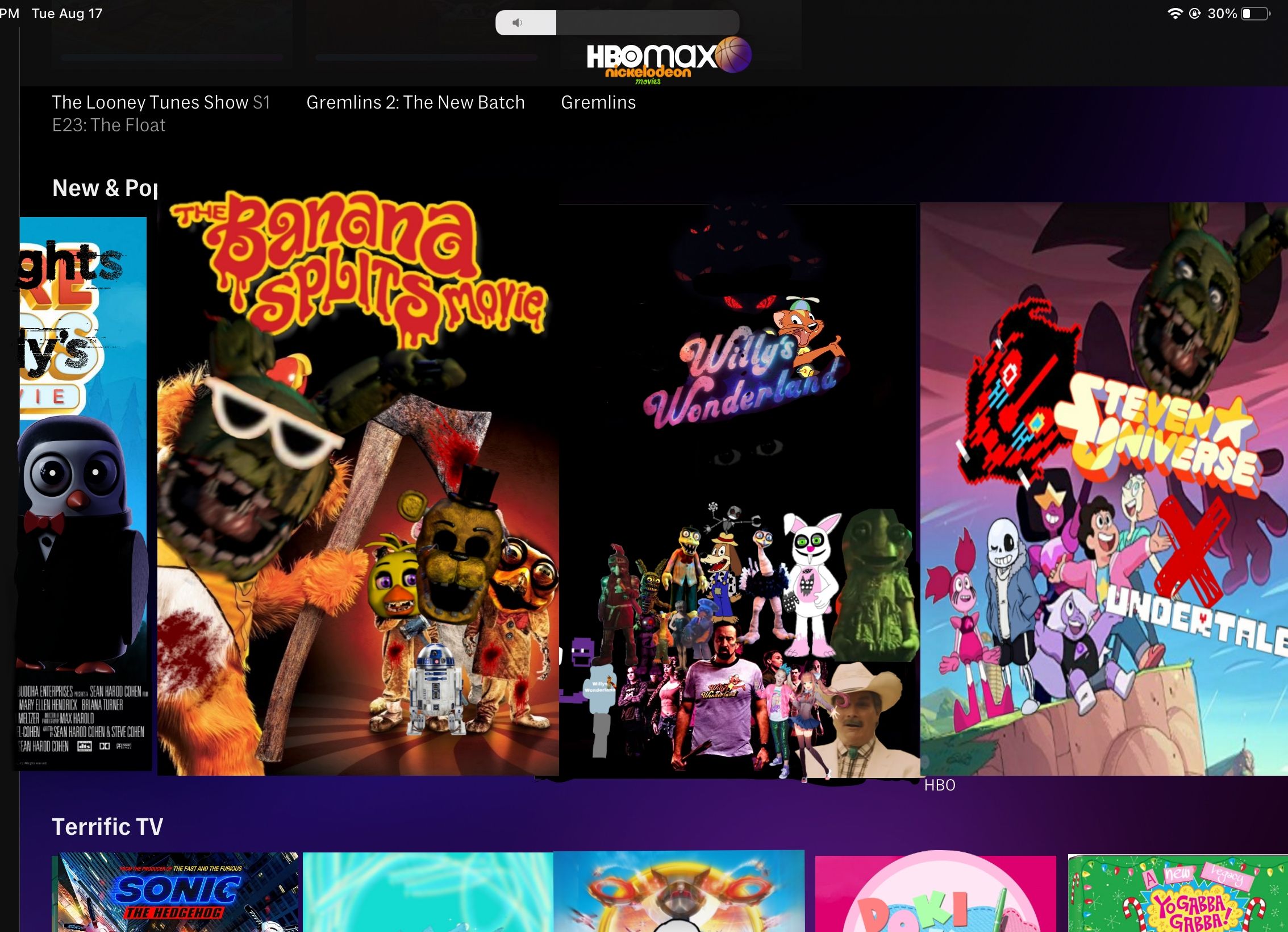This screenshot has height=932, width=1288.
Task: Tap the basketball icon beside the HBO Max logo
Action: tap(733, 55)
